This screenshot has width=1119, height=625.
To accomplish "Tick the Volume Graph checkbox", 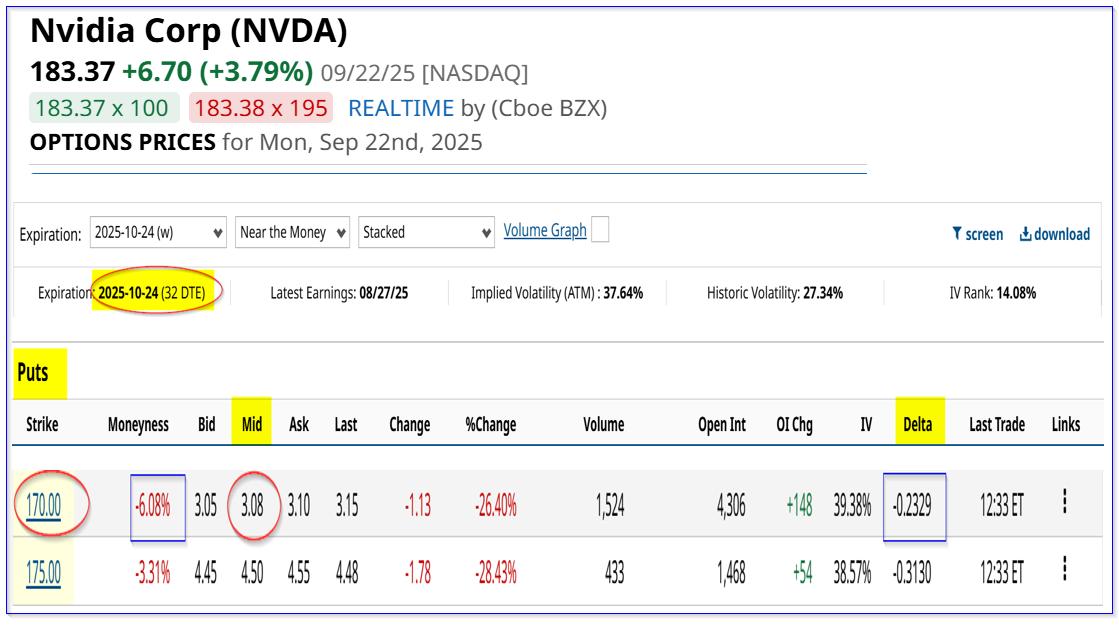I will click(600, 230).
